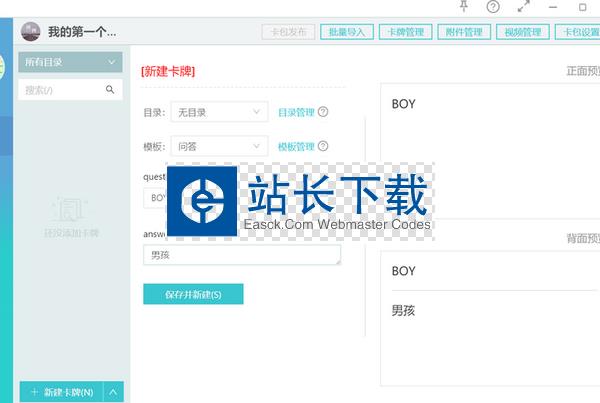Click the 新建卡牌(N) button
This screenshot has width=600, height=403.
[x=61, y=392]
